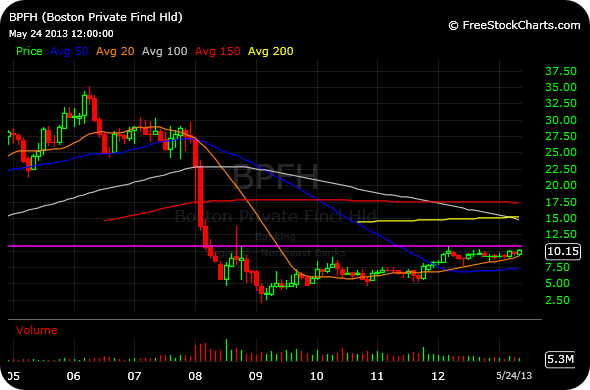Click the BPFH (Boston Private Fincl Hld) title
Image resolution: width=590 pixels, height=390 pixels.
point(96,17)
